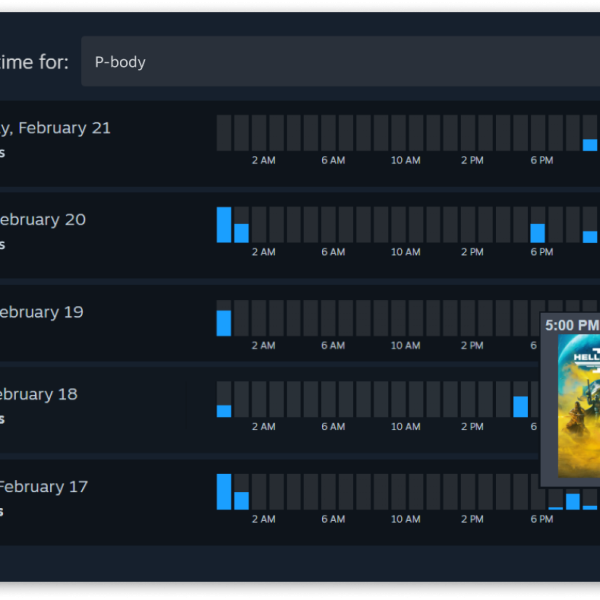
Task: Select the empty 2 PM bar on February 19
Action: (x=468, y=318)
